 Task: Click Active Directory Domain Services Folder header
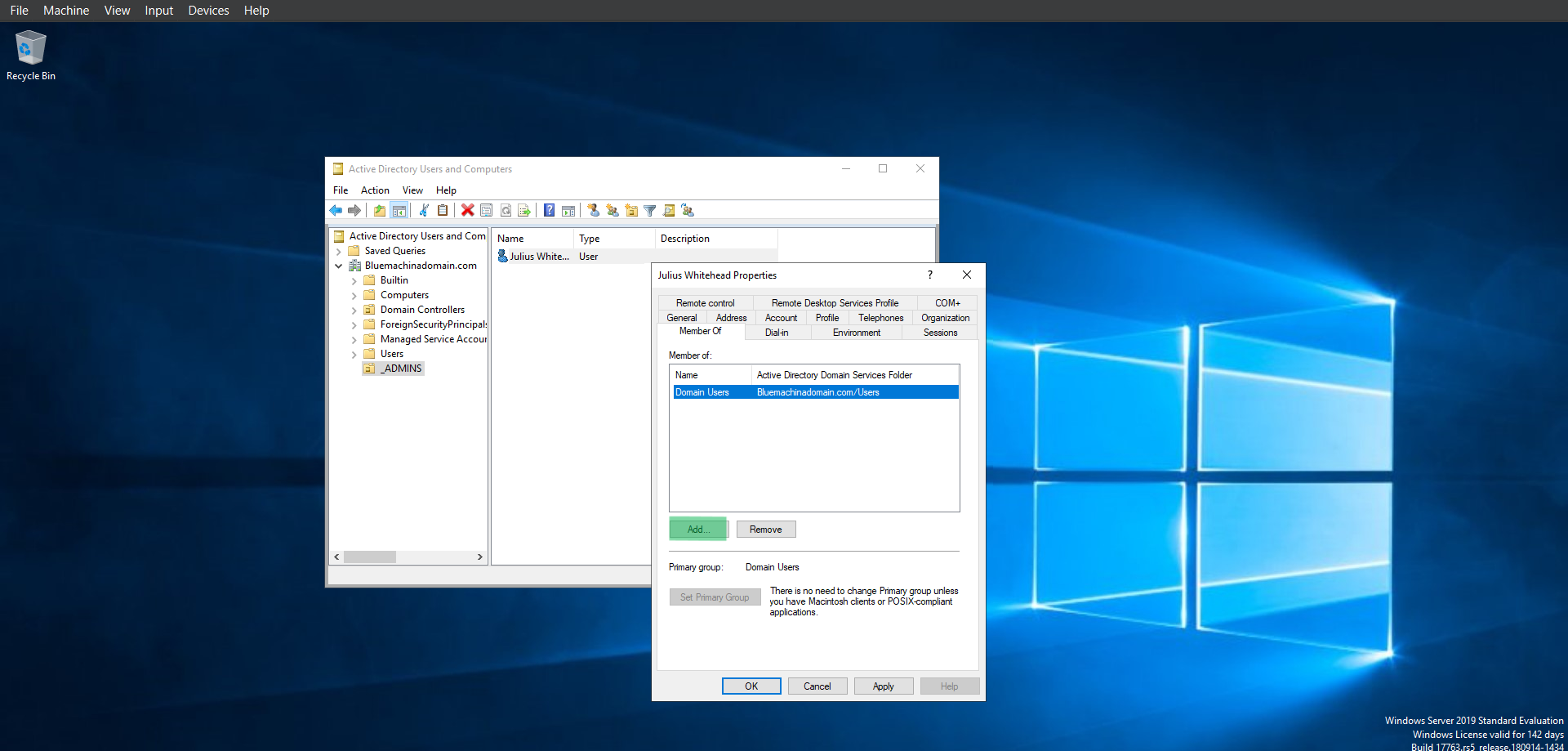coord(854,375)
